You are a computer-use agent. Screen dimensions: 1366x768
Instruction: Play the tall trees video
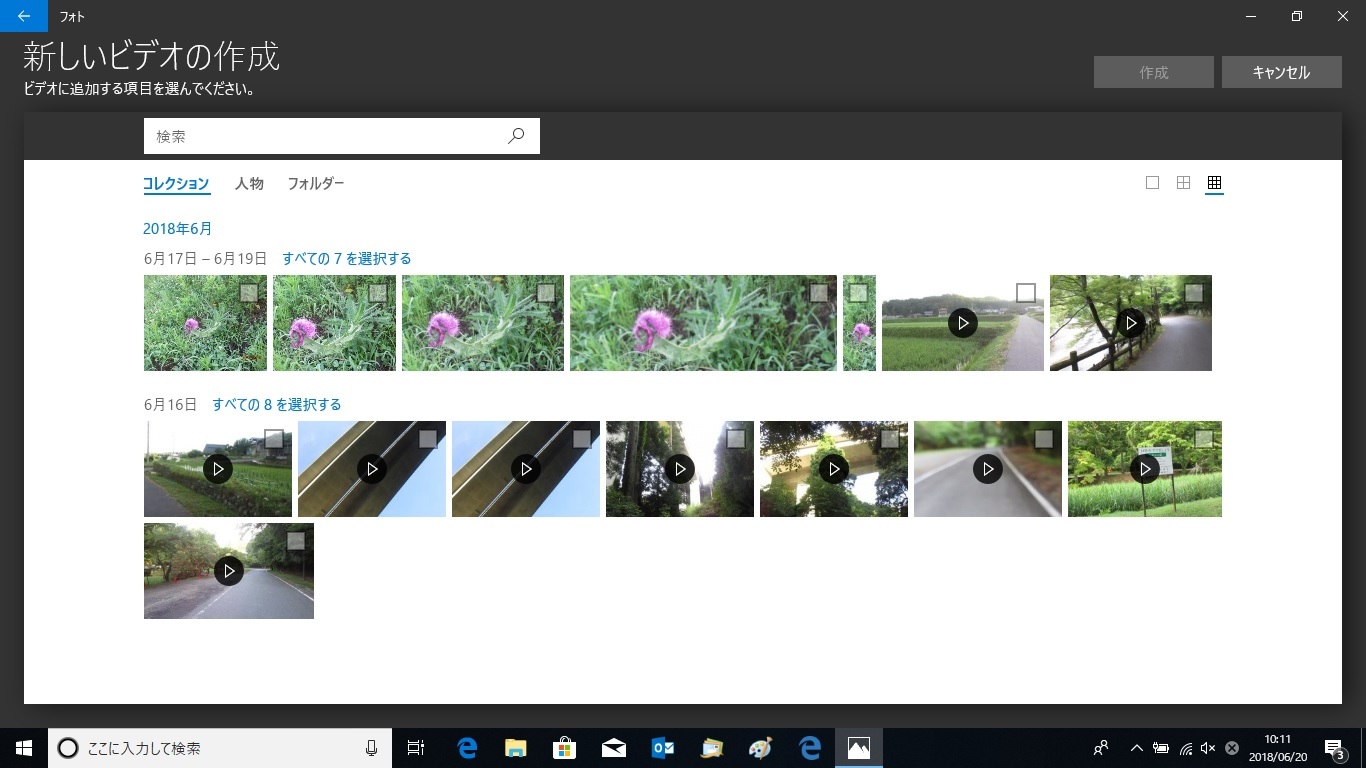point(680,469)
